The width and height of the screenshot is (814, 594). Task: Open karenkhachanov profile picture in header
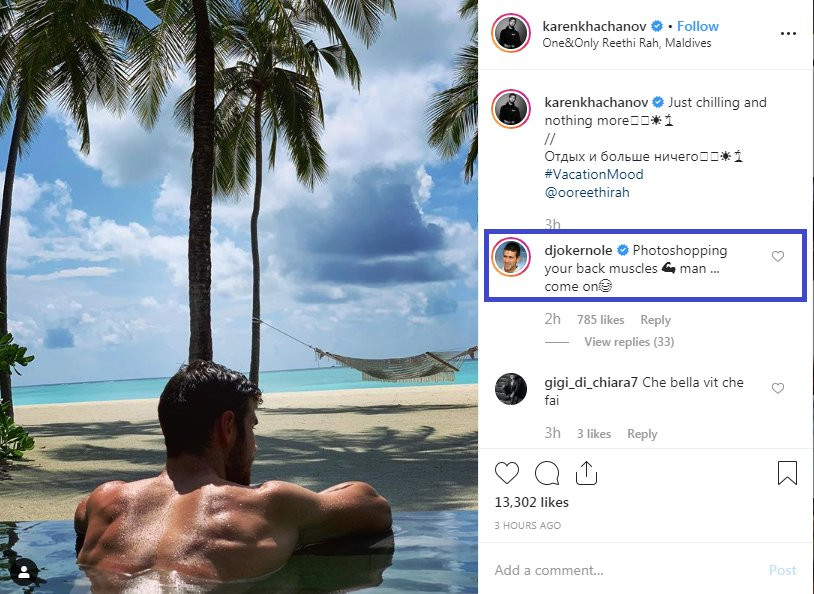511,33
